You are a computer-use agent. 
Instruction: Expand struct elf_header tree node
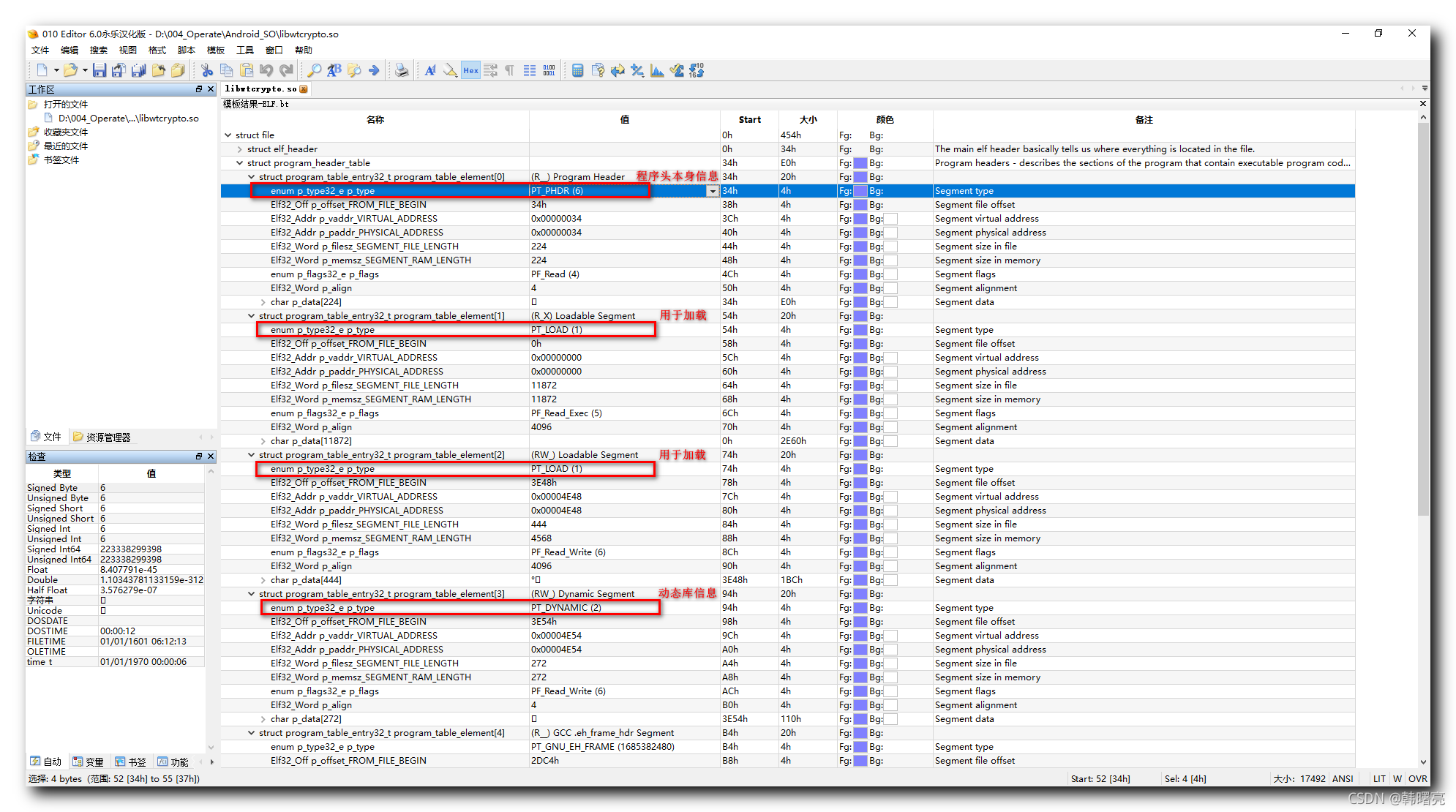pyautogui.click(x=239, y=149)
